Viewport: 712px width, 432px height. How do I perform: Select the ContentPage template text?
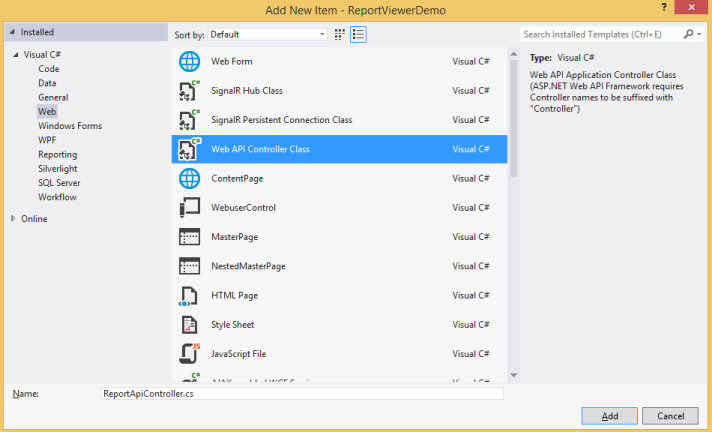tap(237, 179)
